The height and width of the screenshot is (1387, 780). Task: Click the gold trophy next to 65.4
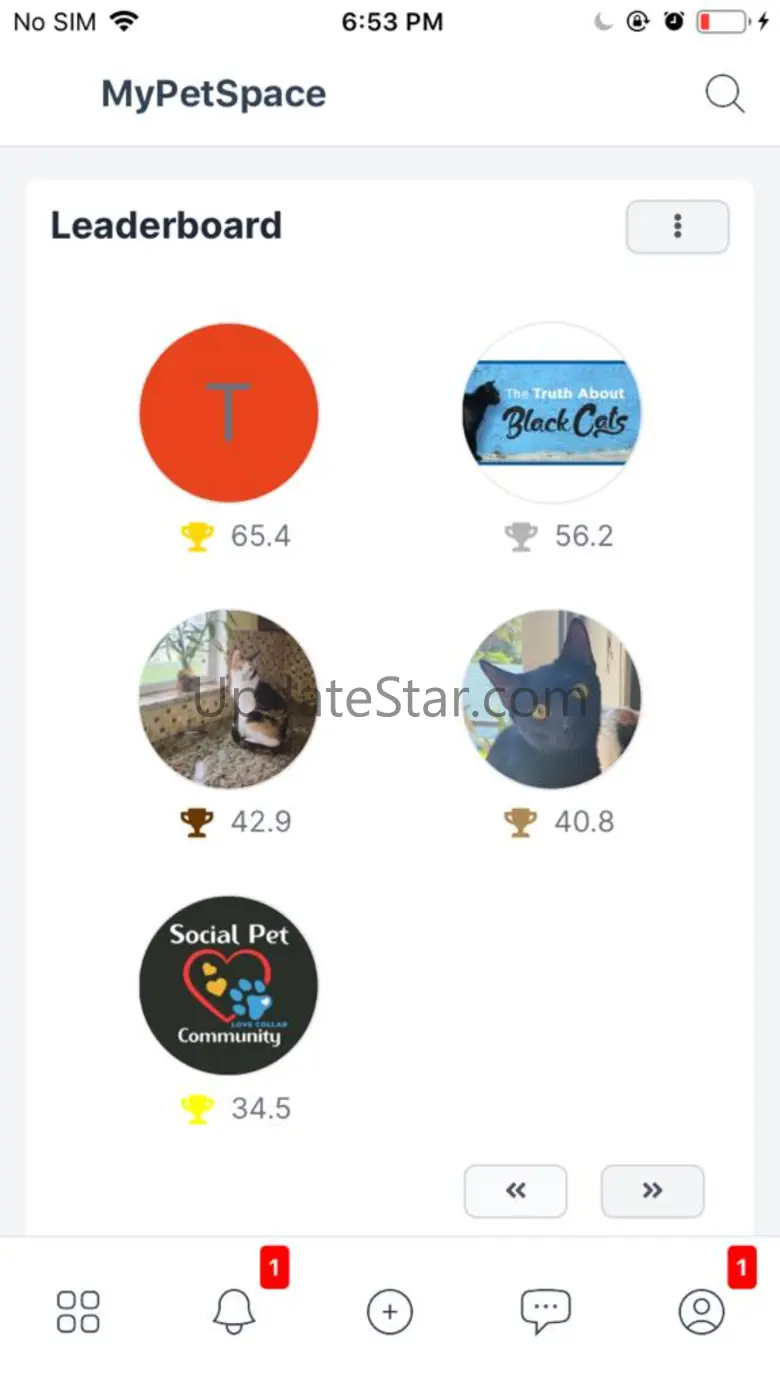[x=197, y=537]
